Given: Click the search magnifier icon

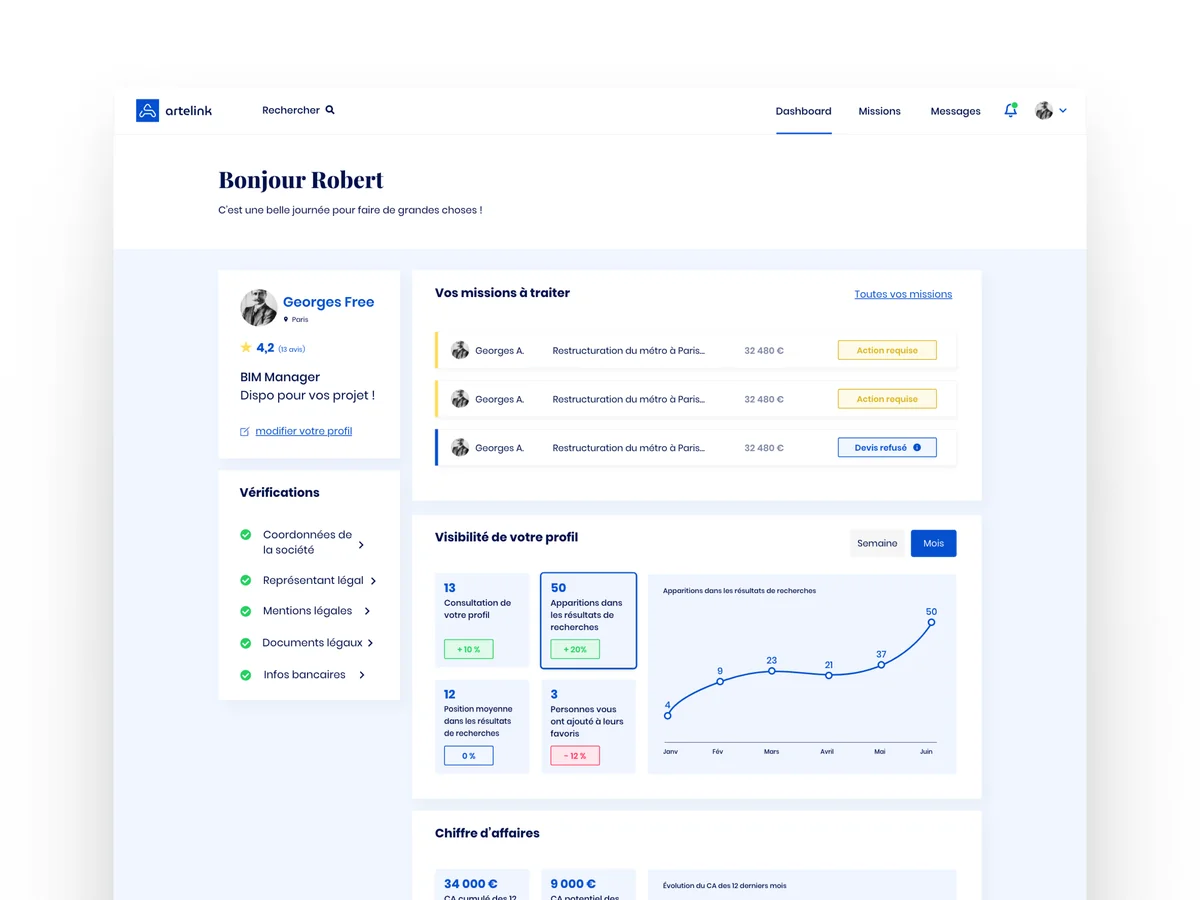Looking at the screenshot, I should pyautogui.click(x=330, y=110).
